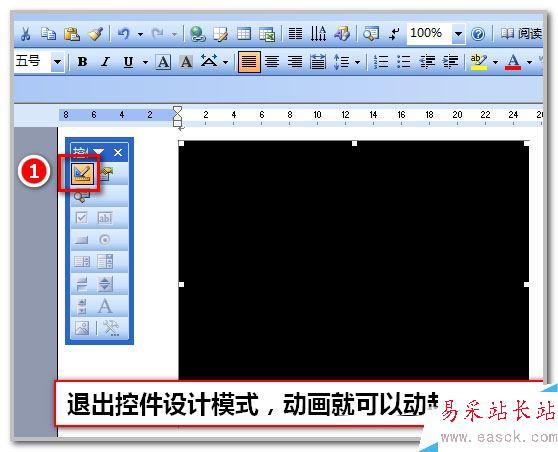
Task: Click the character scaling icon
Action: coord(209,61)
